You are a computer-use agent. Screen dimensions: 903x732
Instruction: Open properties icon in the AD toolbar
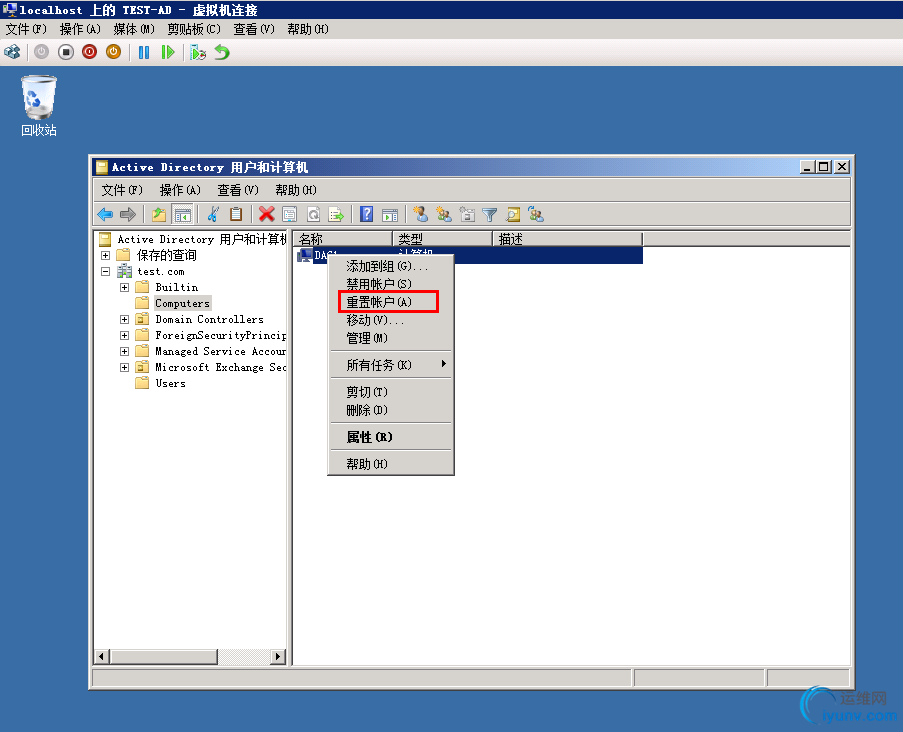pos(290,215)
